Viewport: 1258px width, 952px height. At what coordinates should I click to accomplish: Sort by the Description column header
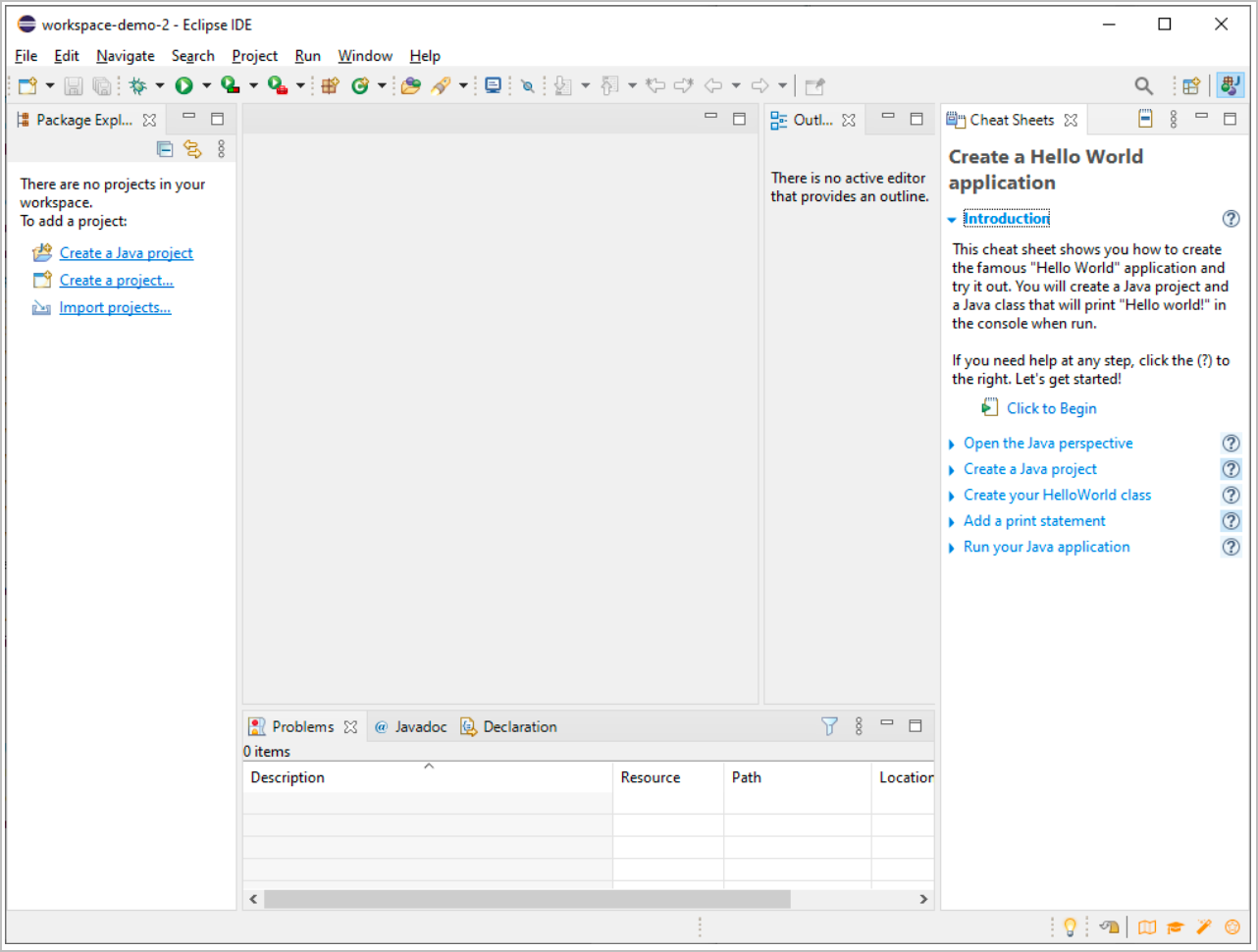[428, 777]
